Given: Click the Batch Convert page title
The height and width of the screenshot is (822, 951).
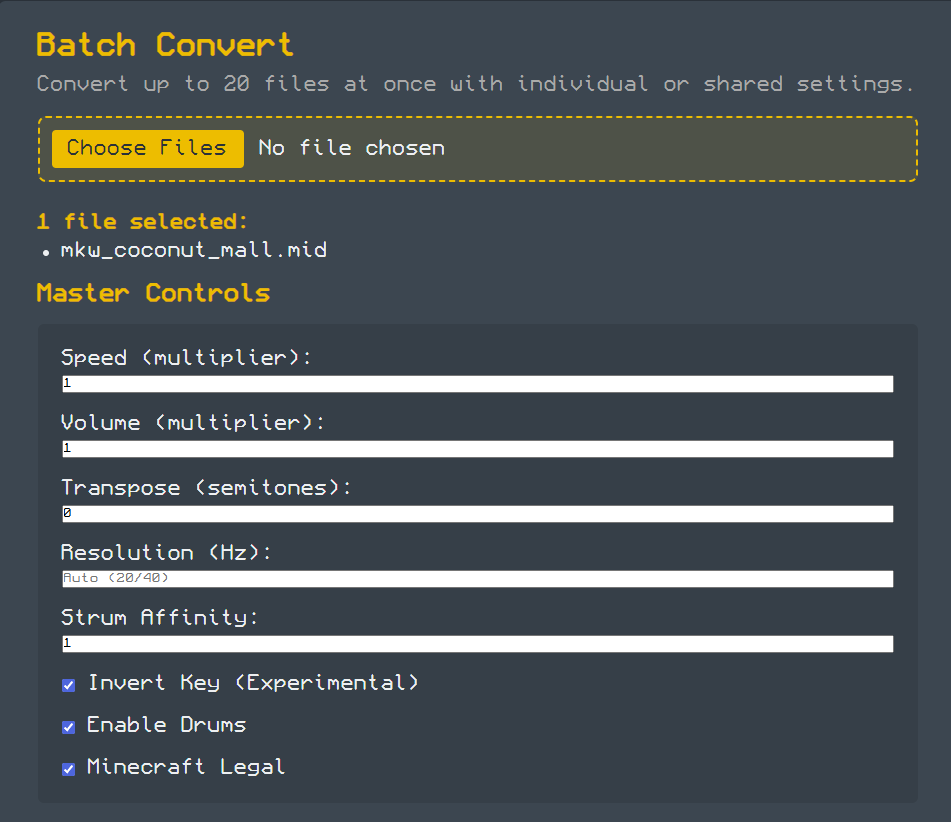Looking at the screenshot, I should [164, 44].
